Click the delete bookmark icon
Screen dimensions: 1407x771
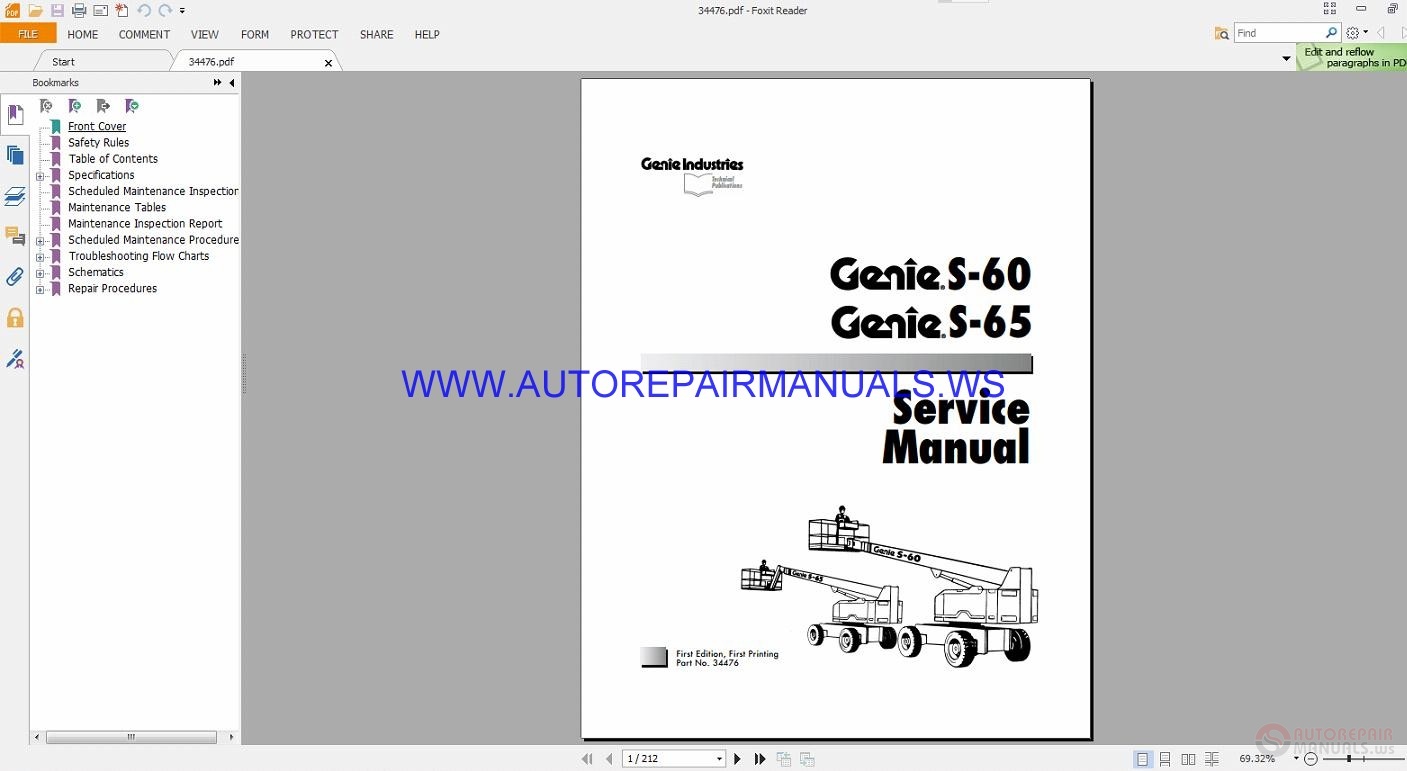(x=46, y=106)
